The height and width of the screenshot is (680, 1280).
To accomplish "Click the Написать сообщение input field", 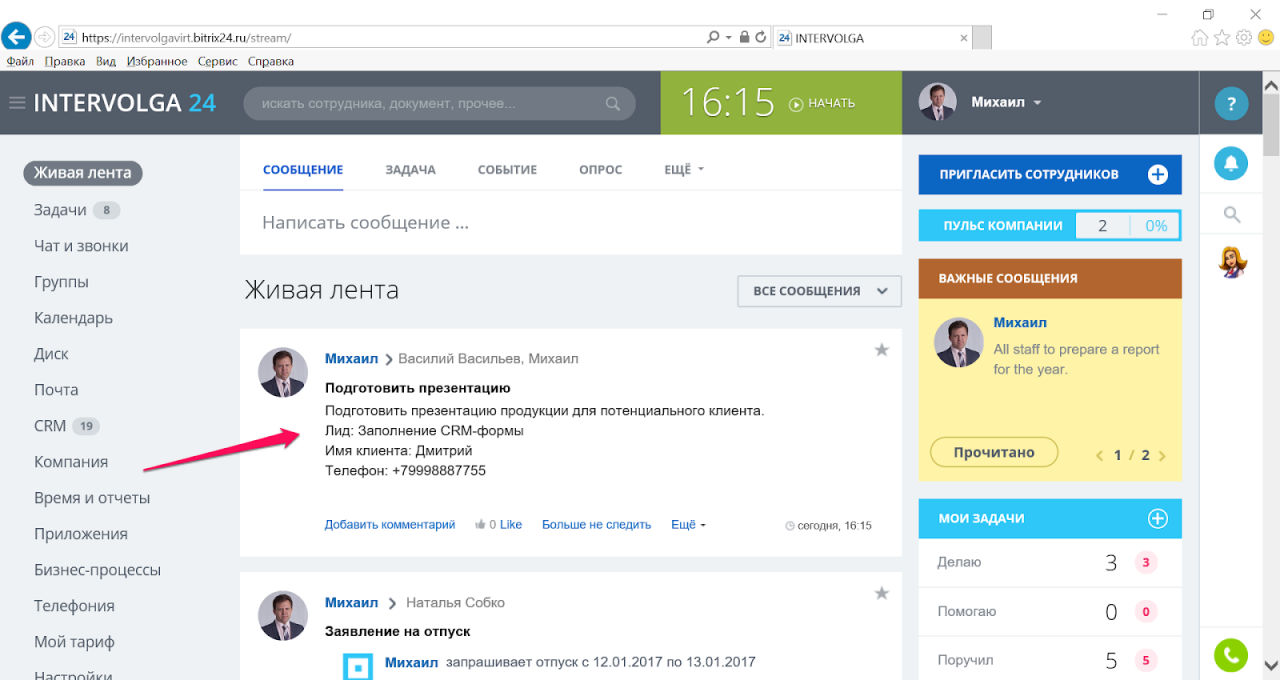I will (x=571, y=222).
